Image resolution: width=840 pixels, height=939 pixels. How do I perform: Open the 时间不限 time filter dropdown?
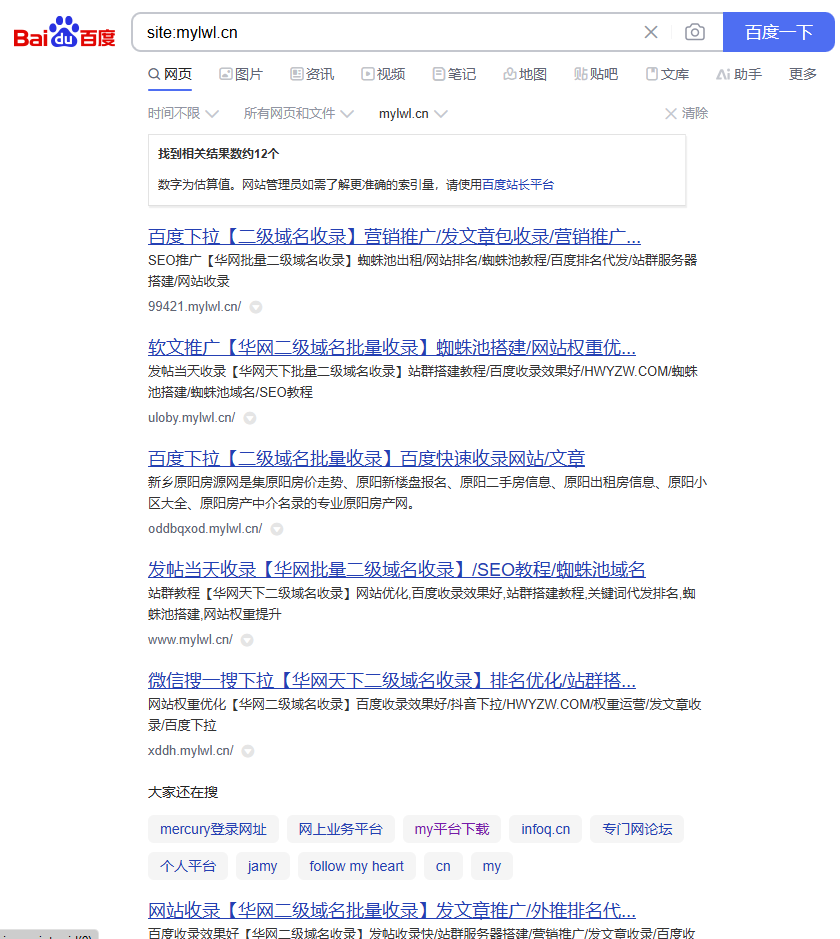(x=183, y=113)
